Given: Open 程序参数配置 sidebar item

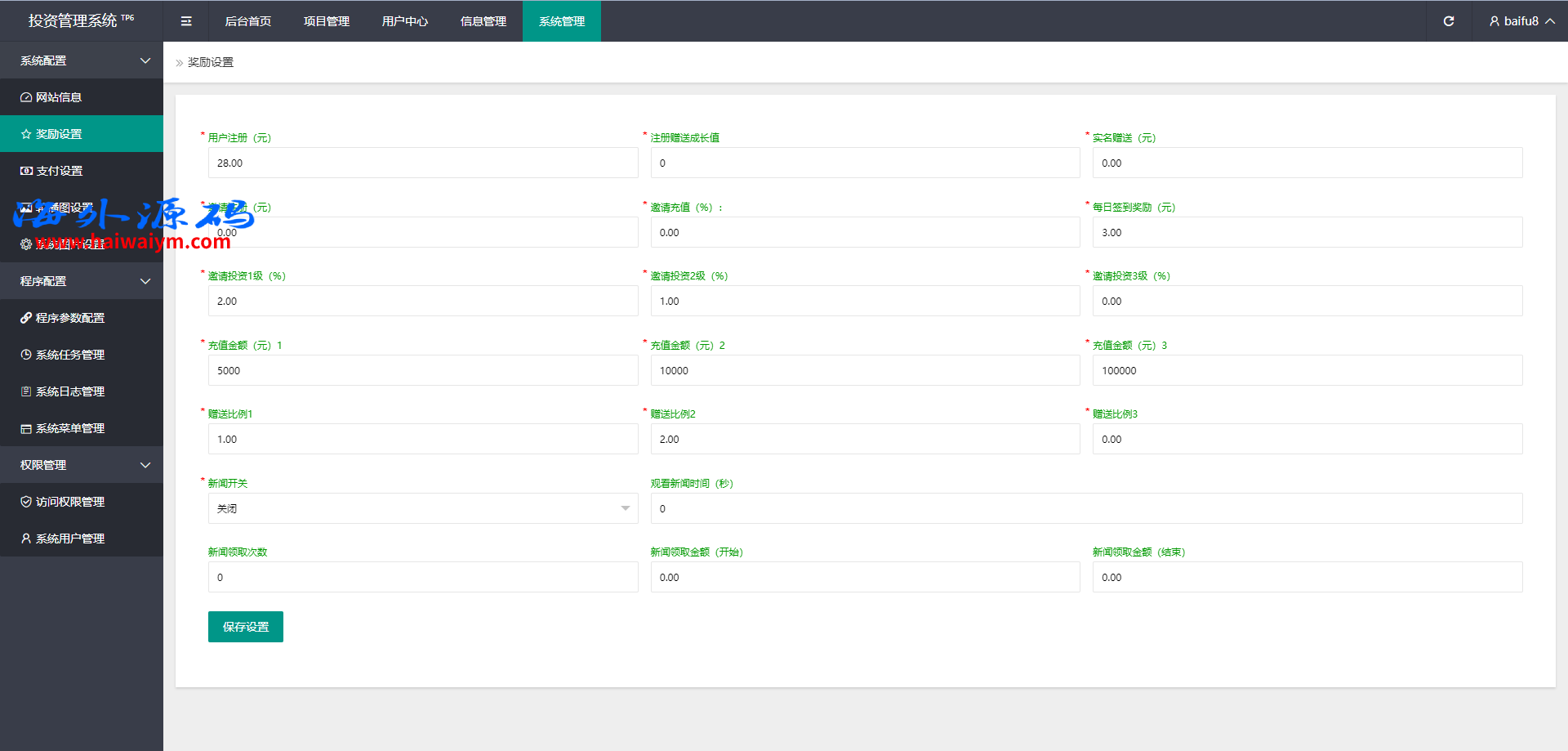Looking at the screenshot, I should 69,318.
